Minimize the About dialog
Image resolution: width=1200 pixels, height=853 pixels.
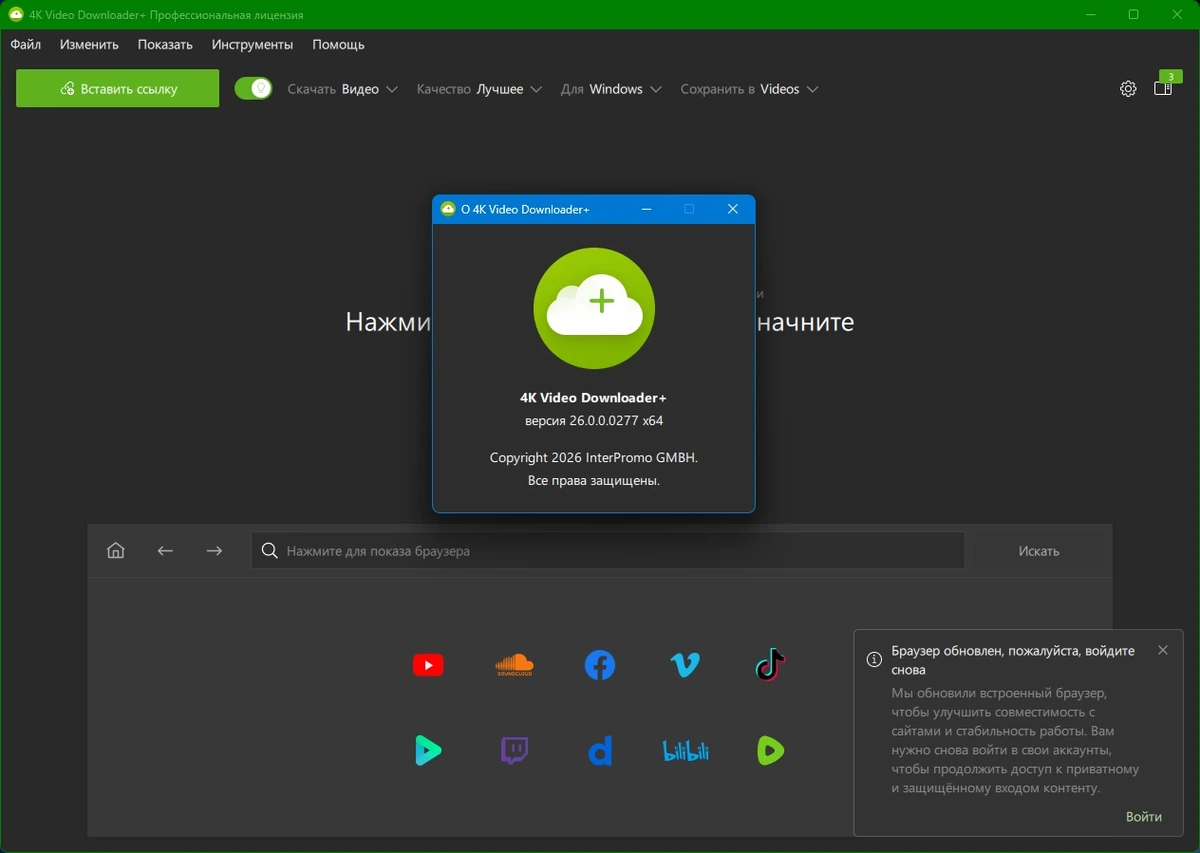[646, 209]
